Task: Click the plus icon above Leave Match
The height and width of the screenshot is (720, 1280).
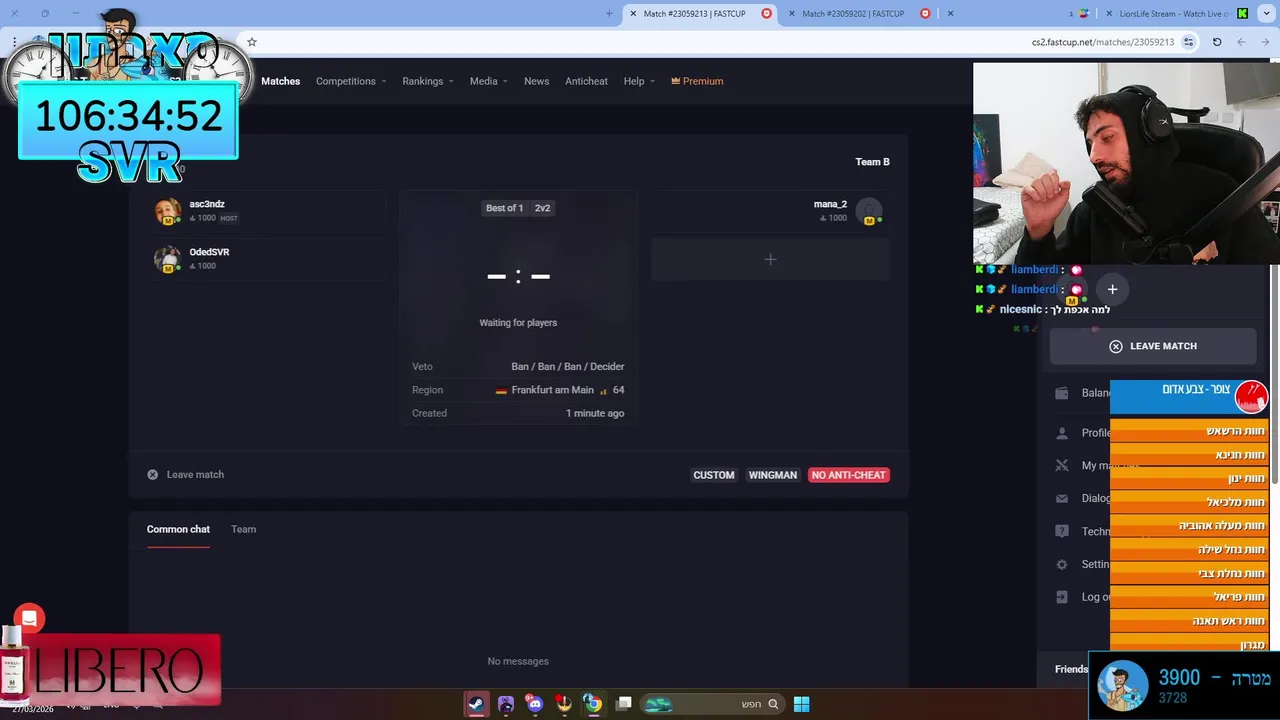Action: 1112,289
